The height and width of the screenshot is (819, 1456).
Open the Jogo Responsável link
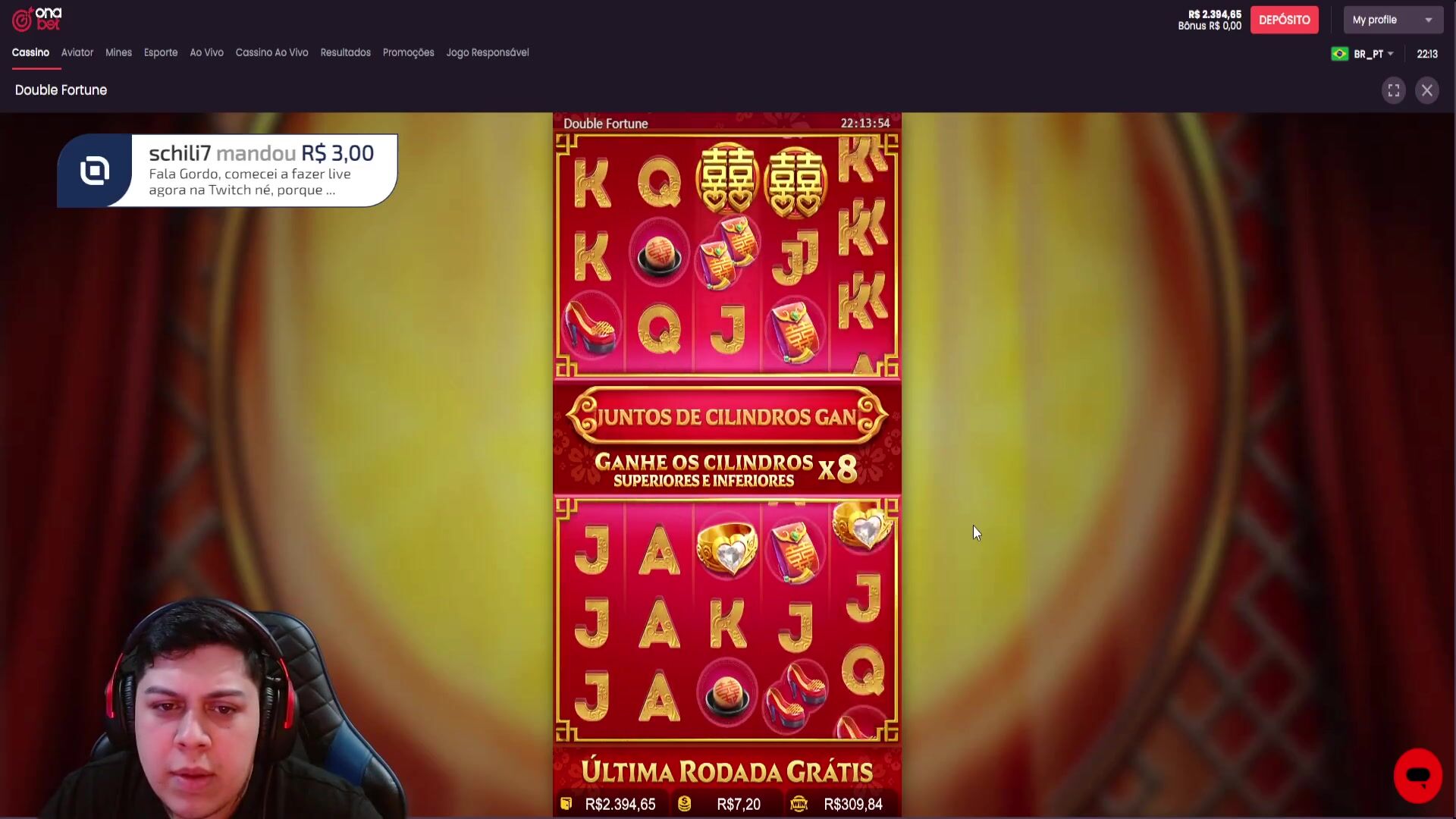[x=488, y=52]
